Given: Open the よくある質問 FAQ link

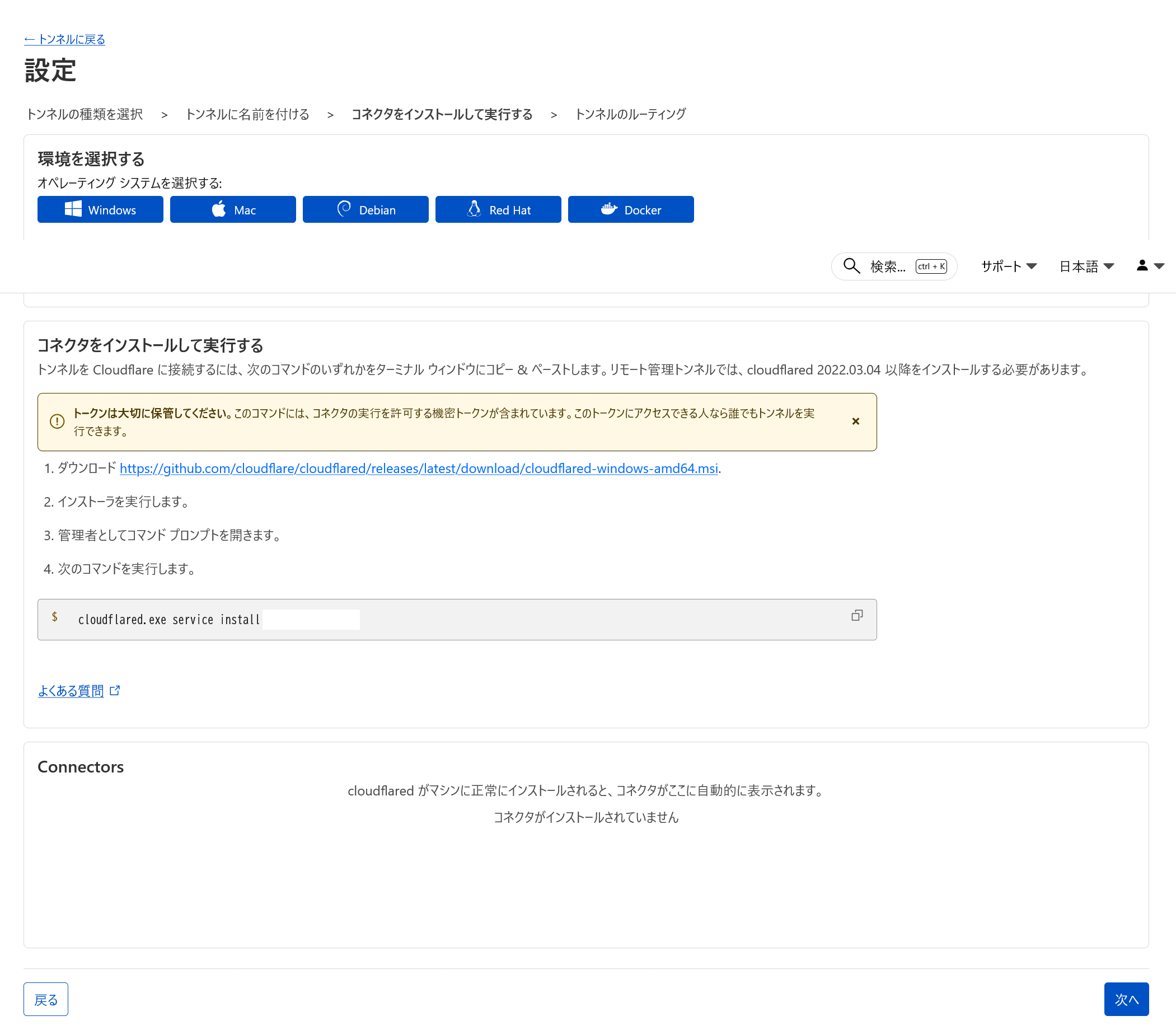Looking at the screenshot, I should [71, 691].
